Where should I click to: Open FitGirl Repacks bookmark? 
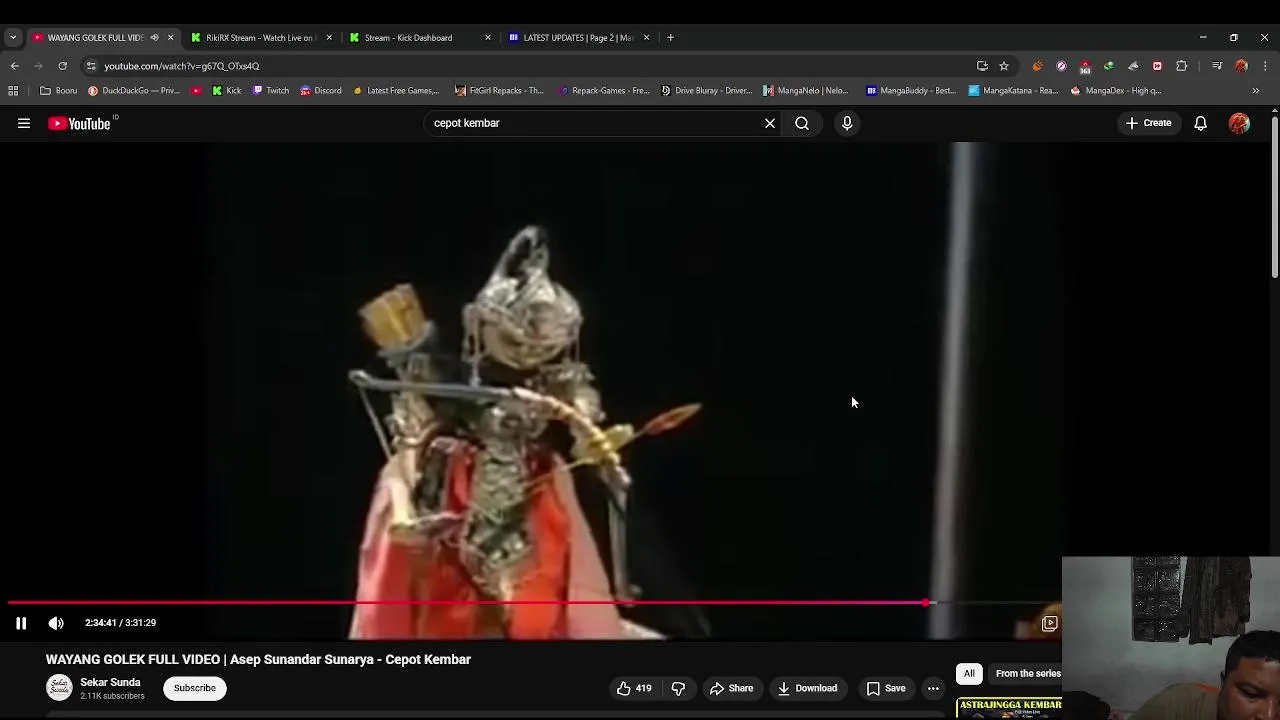click(499, 90)
